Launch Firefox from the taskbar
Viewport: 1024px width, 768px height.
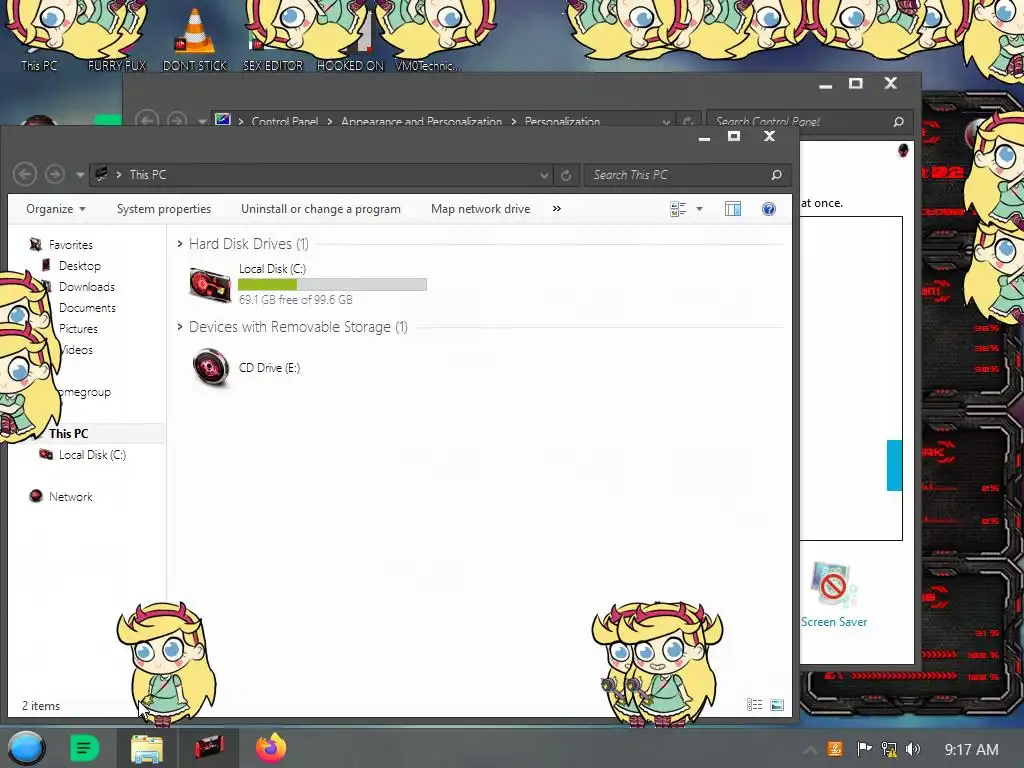pyautogui.click(x=271, y=748)
